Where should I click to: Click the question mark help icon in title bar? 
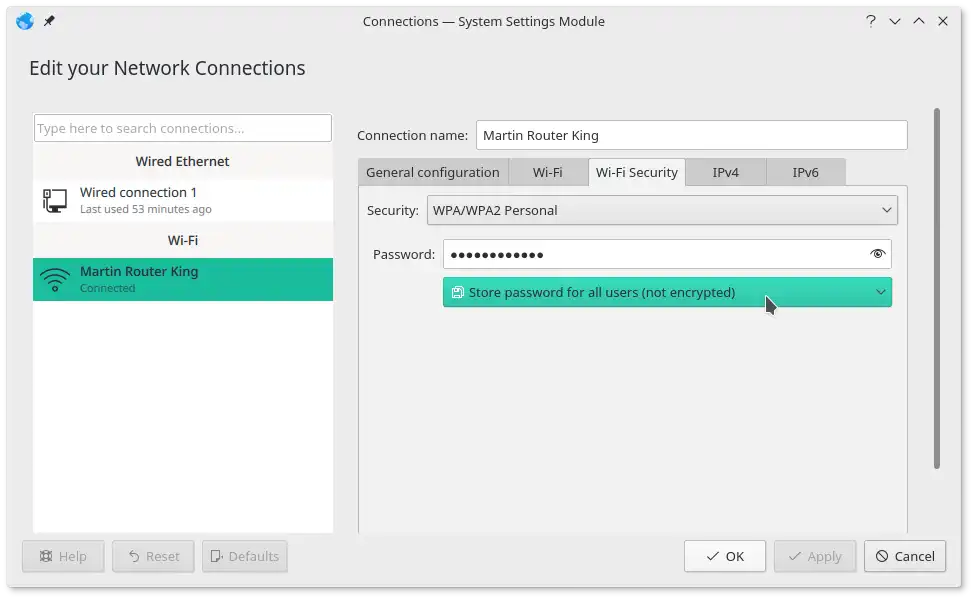point(870,20)
